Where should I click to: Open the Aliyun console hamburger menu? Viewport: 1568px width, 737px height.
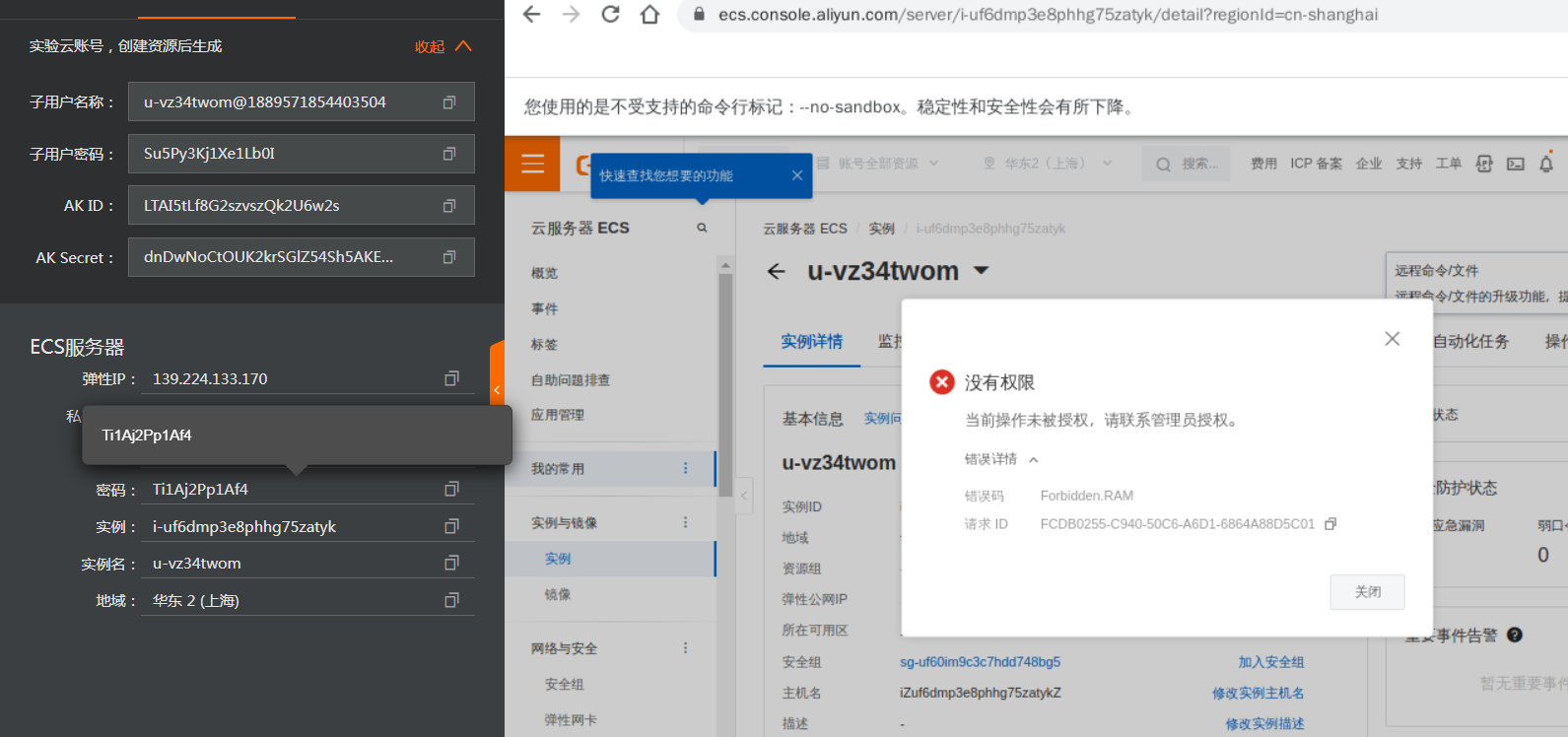tap(533, 164)
